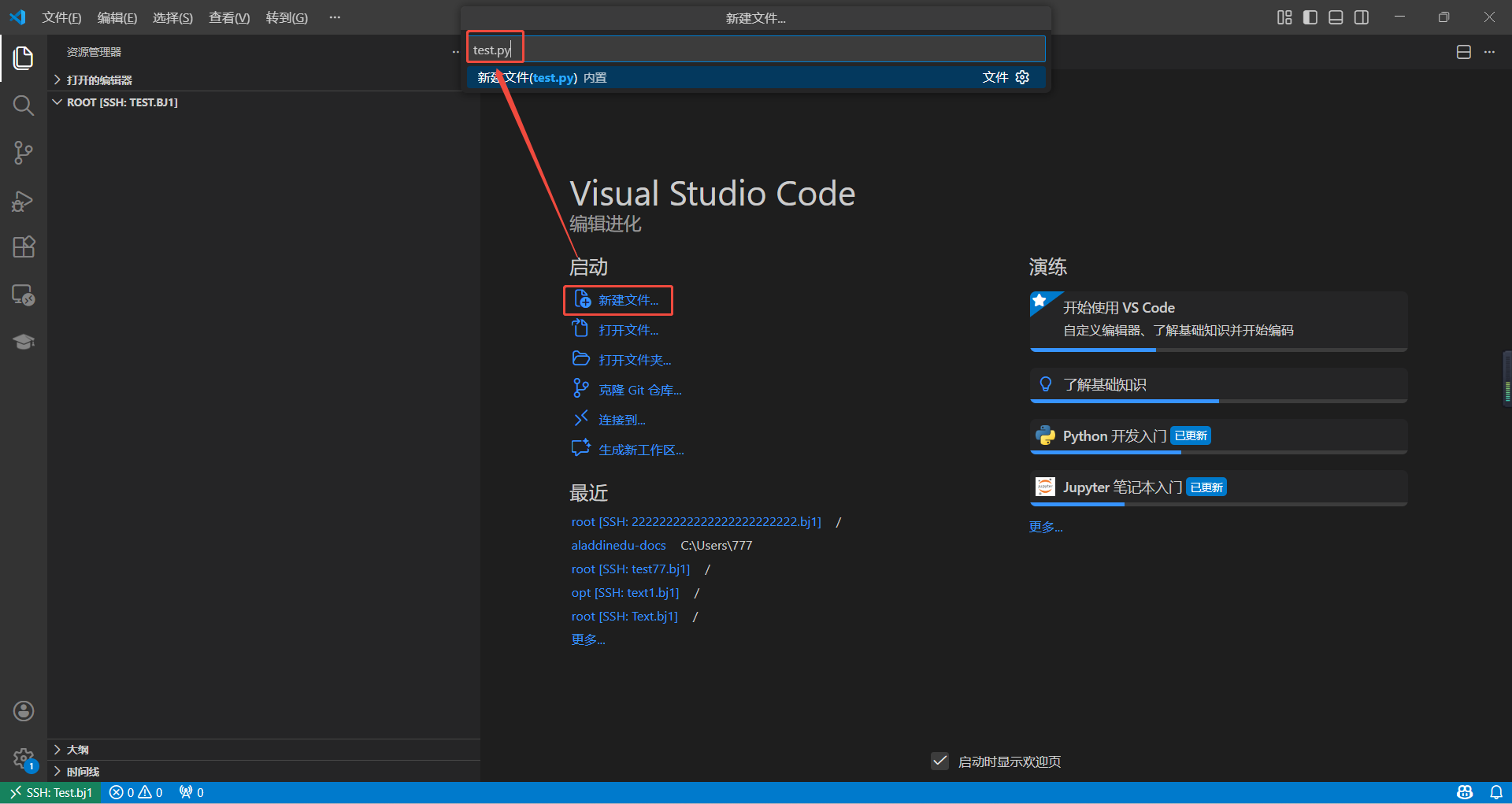Image resolution: width=1512 pixels, height=804 pixels.
Task: Open the Search view icon
Action: tap(23, 106)
